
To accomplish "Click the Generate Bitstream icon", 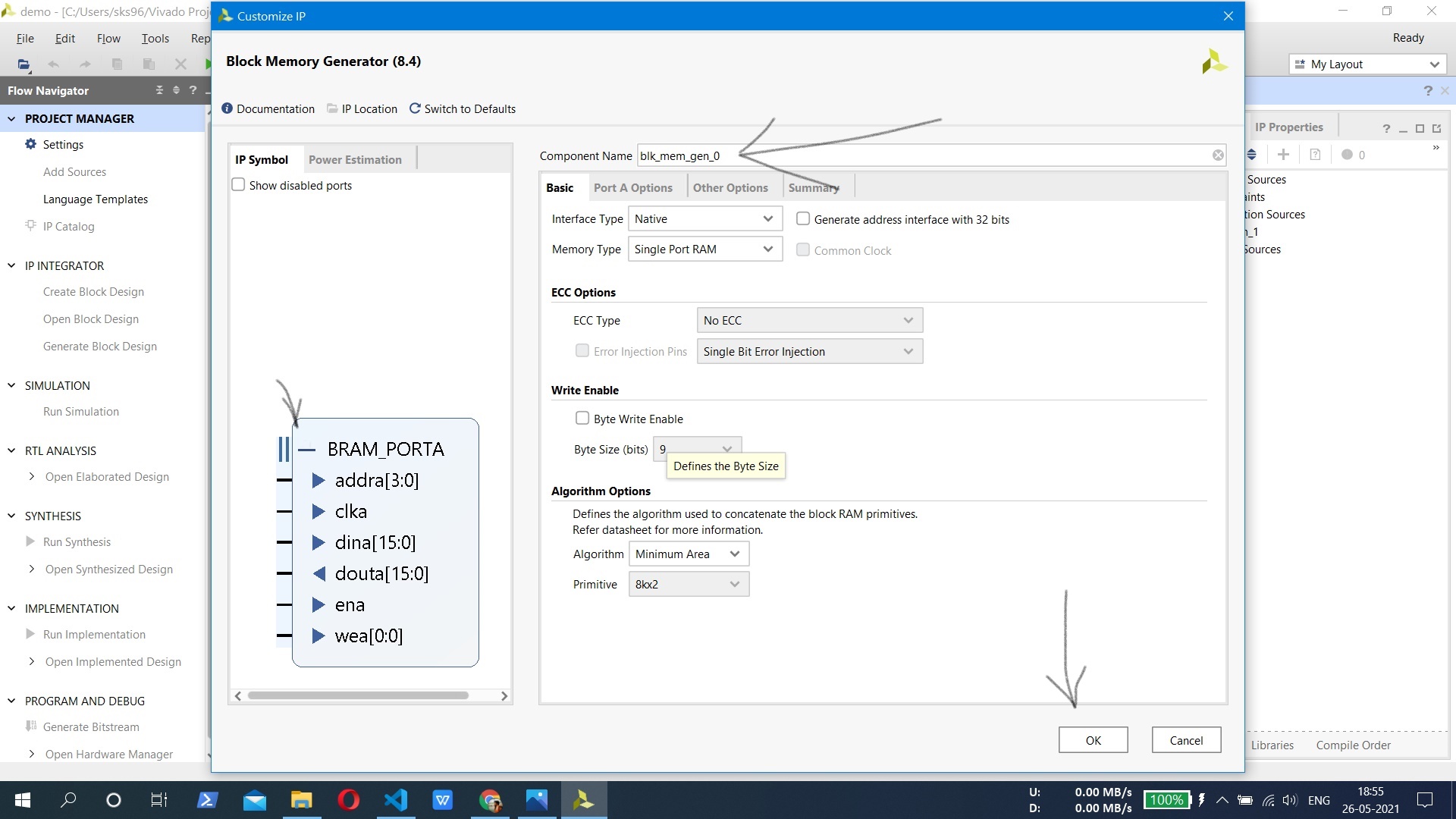I will [x=31, y=726].
